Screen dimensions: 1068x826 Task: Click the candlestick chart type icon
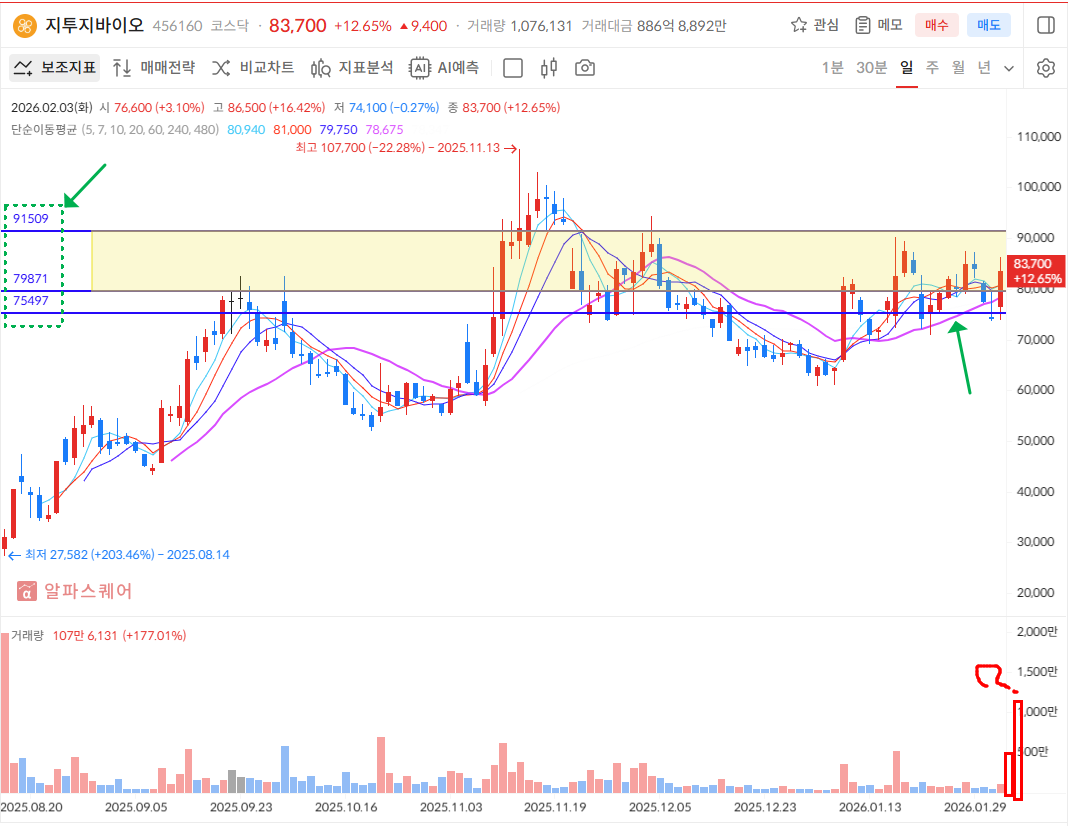(548, 68)
